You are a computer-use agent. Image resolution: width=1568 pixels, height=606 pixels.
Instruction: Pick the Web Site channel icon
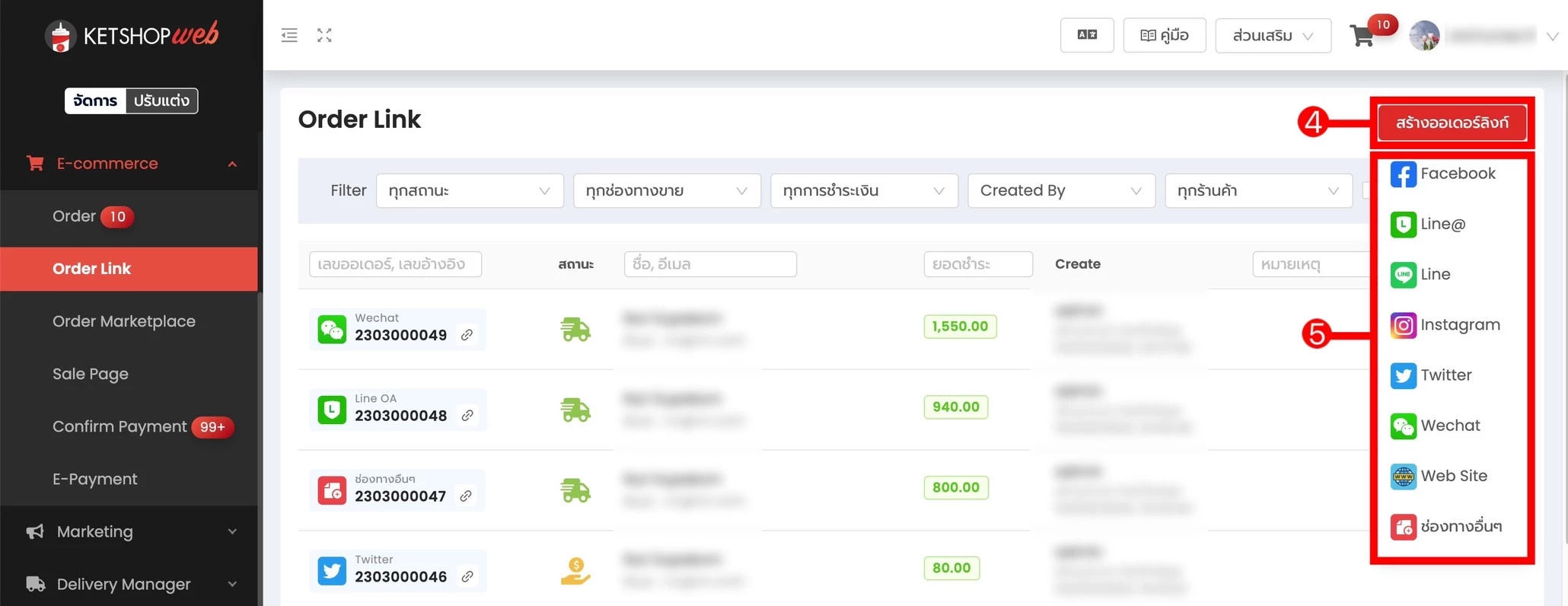point(1403,477)
